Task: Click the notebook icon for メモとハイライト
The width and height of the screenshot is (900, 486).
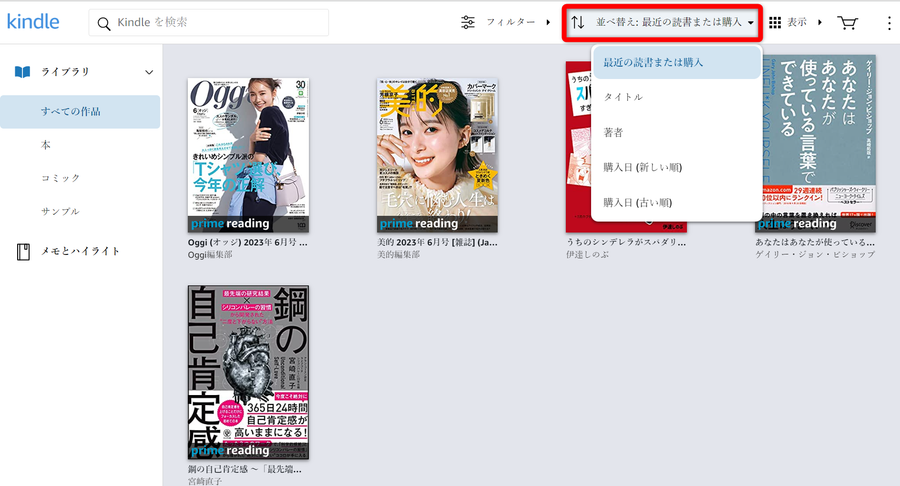Action: (23, 251)
